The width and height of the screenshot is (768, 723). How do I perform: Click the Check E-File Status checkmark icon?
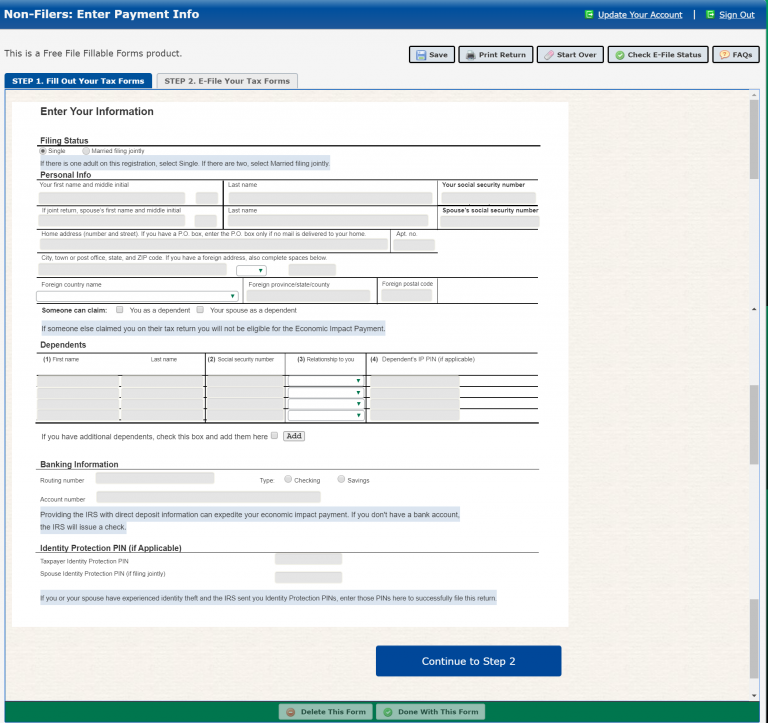[619, 55]
